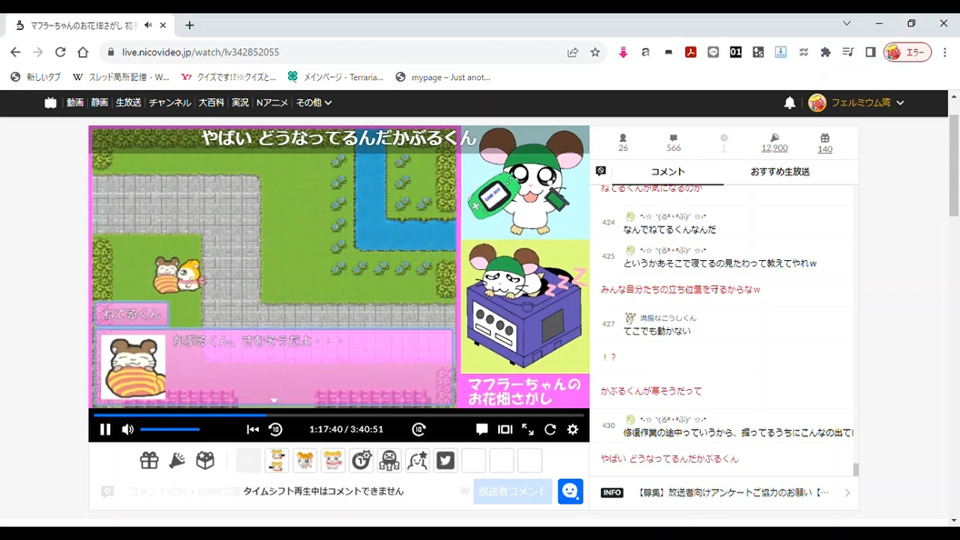Click the megaphone ad icon below player
960x540 pixels.
click(177, 460)
